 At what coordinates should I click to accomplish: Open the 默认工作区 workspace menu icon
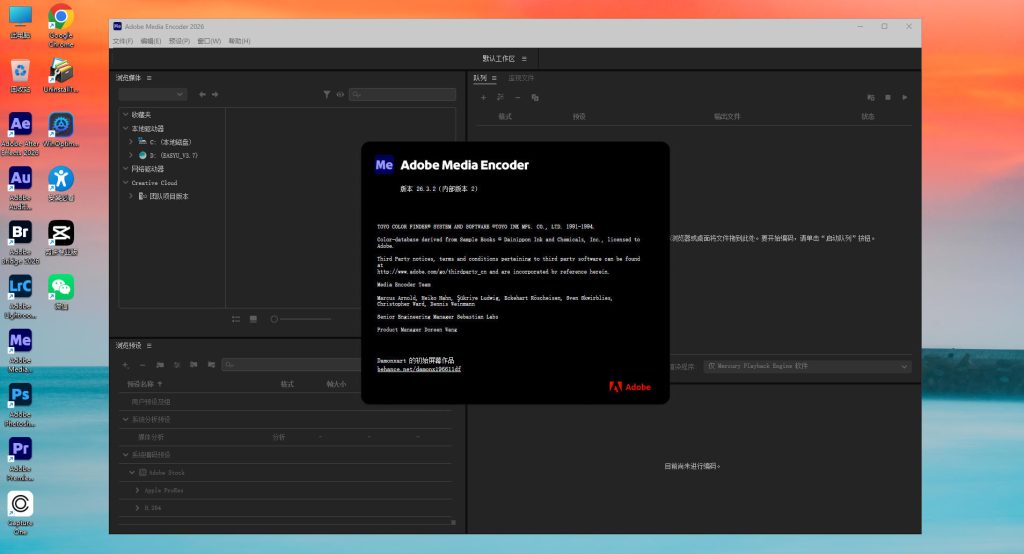point(524,59)
